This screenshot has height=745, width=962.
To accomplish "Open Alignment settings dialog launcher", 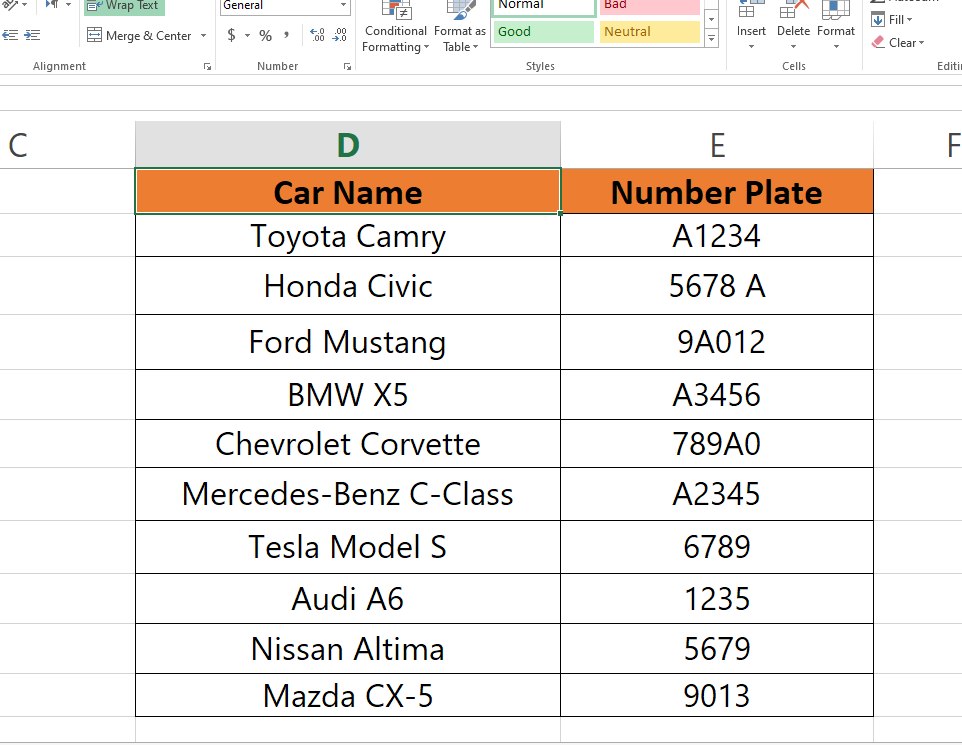I will point(207,66).
